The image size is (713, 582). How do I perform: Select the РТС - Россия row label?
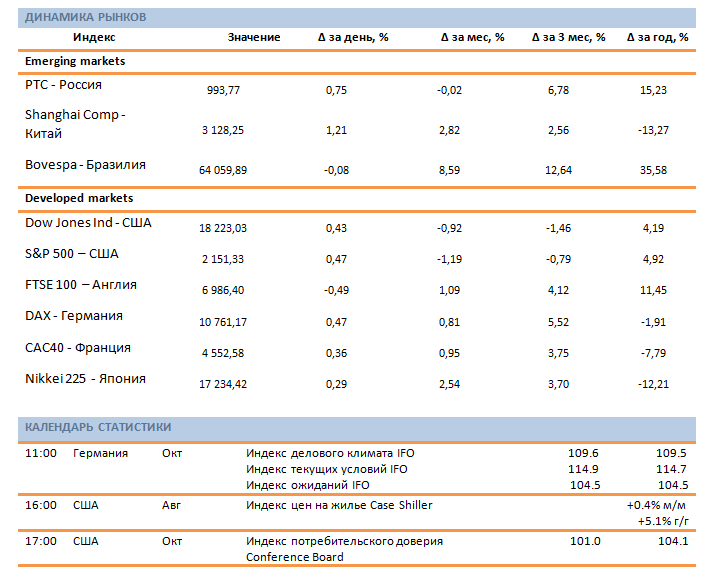pos(63,86)
